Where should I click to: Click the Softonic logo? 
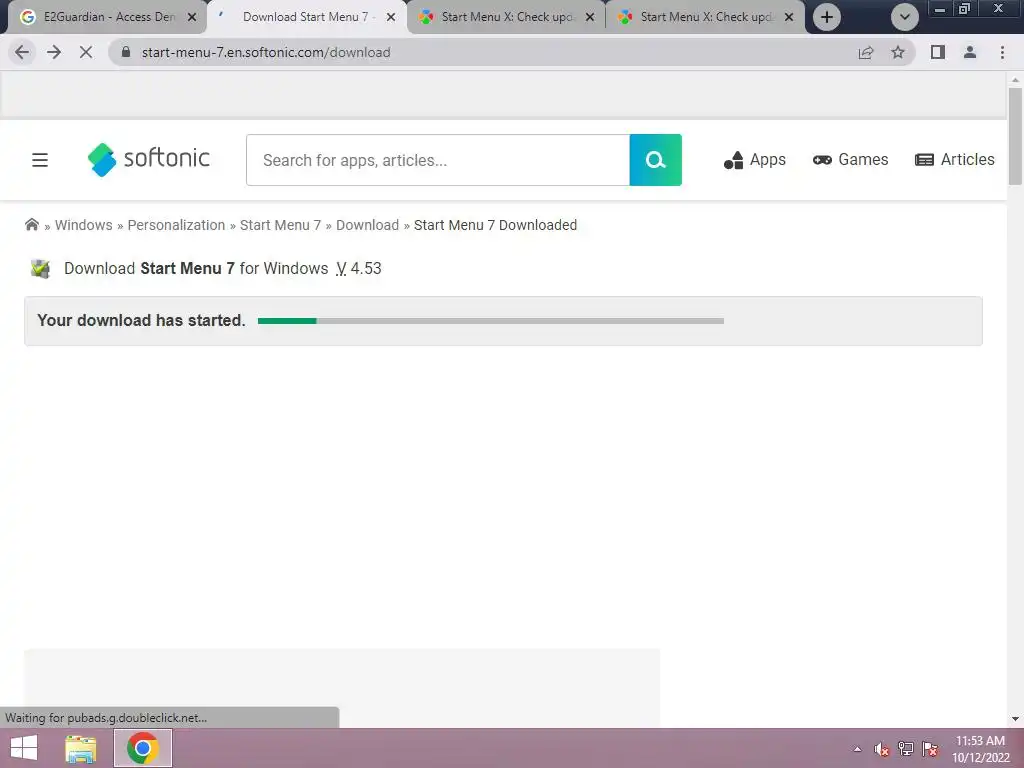[148, 159]
